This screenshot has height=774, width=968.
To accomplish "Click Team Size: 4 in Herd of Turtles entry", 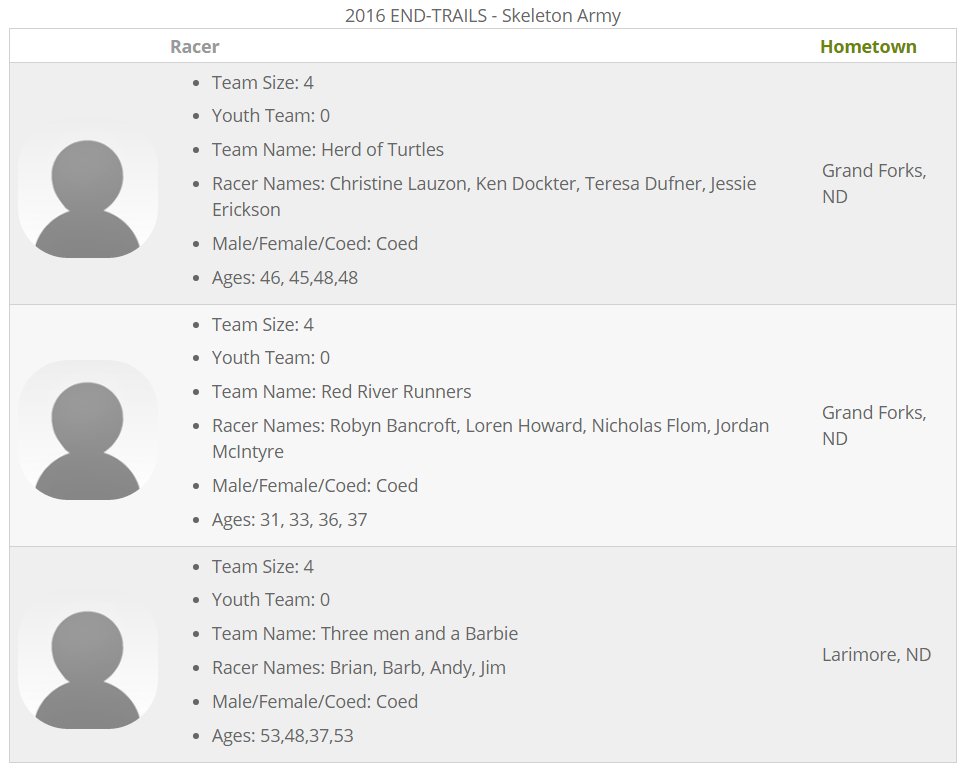I will click(262, 82).
